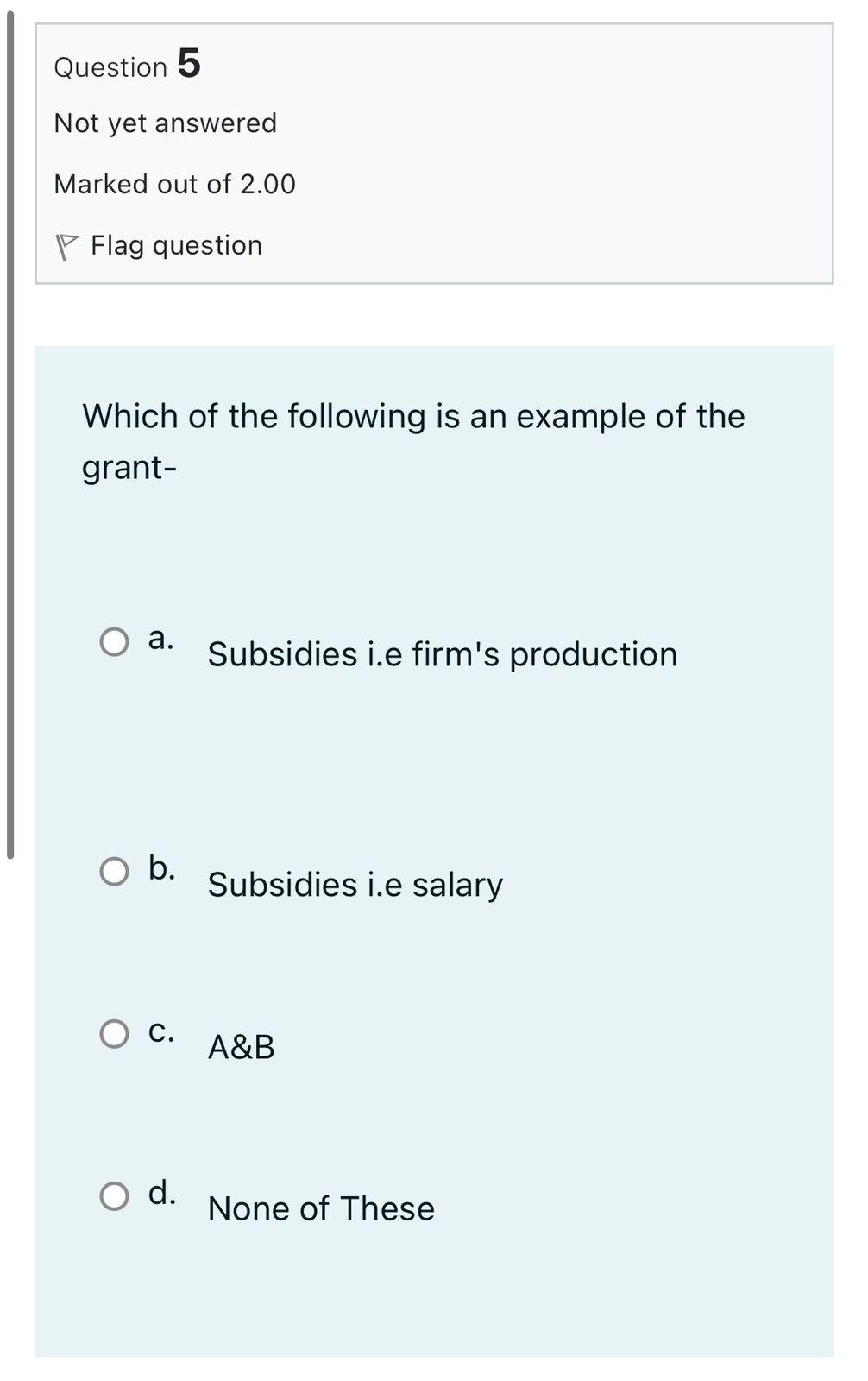This screenshot has width=868, height=1381.
Task: Click the Flag question link
Action: pos(174,244)
